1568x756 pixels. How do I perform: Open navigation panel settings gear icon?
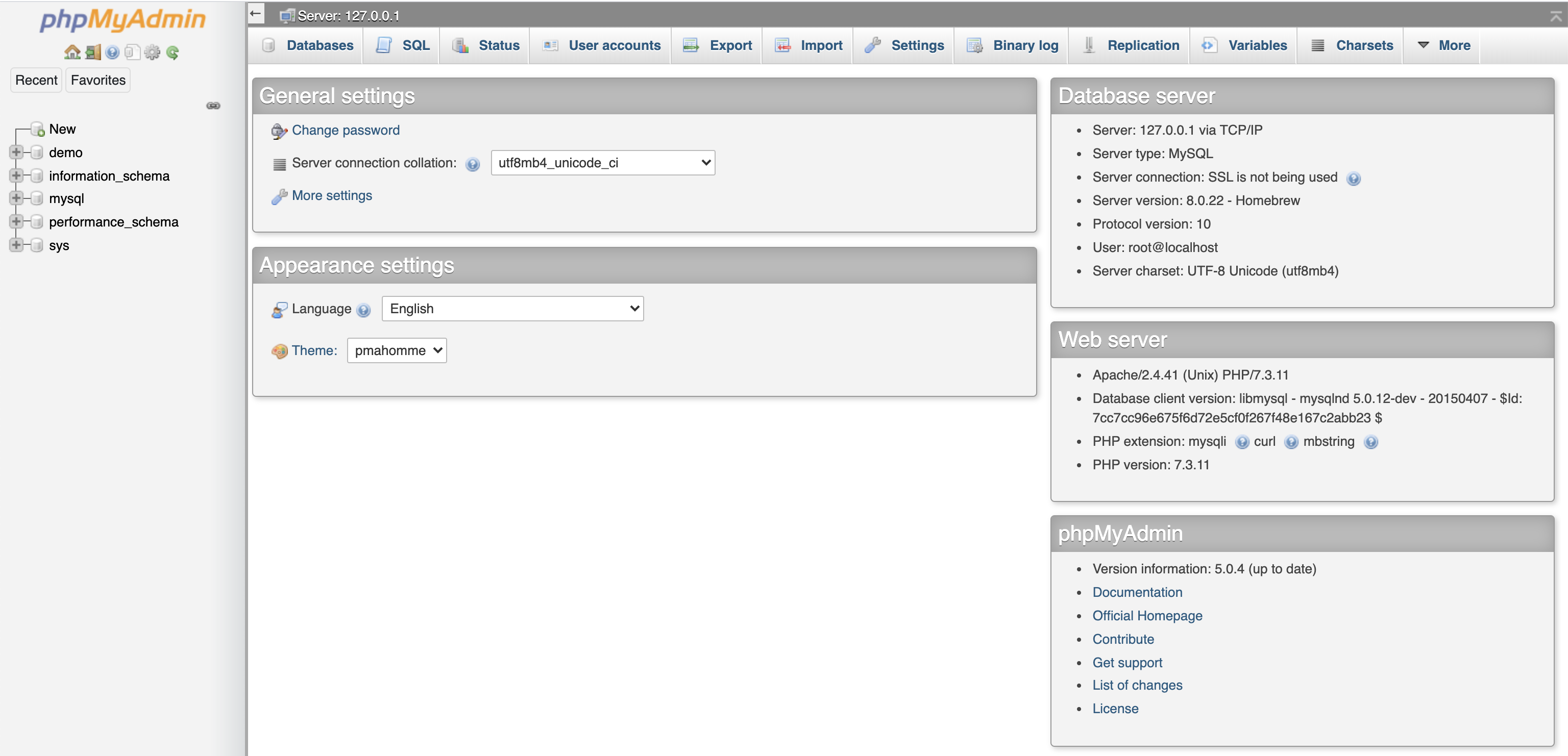tap(152, 53)
